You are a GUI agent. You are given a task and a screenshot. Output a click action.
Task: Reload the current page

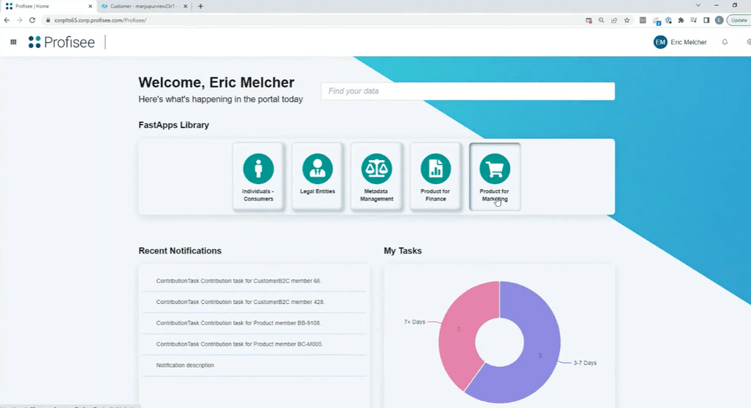tap(32, 20)
